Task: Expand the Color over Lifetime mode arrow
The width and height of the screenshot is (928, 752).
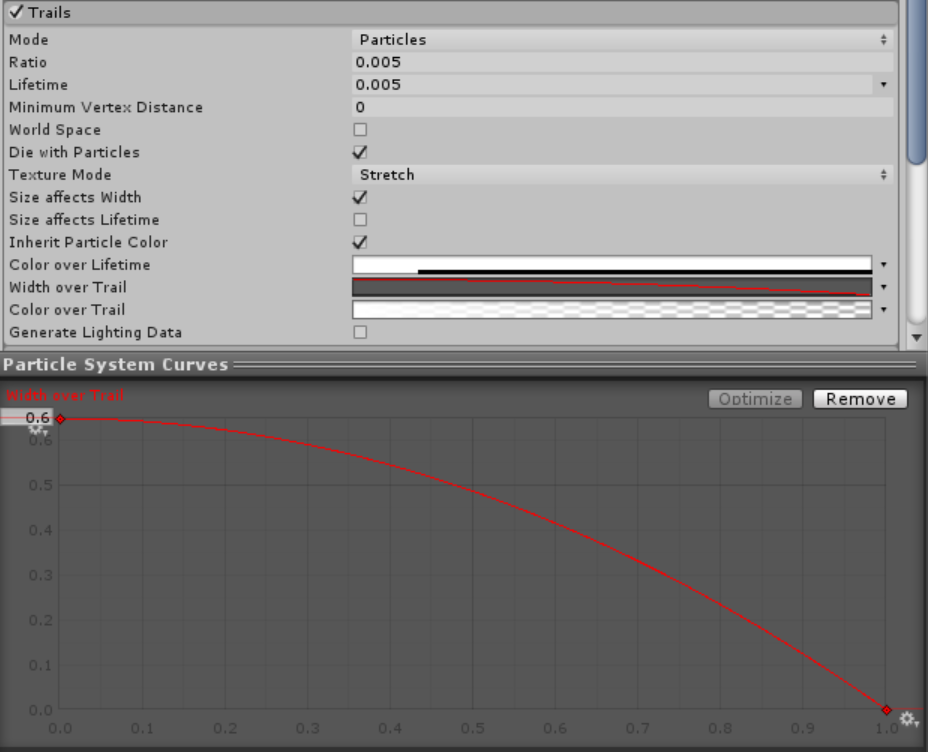Action: (x=883, y=265)
